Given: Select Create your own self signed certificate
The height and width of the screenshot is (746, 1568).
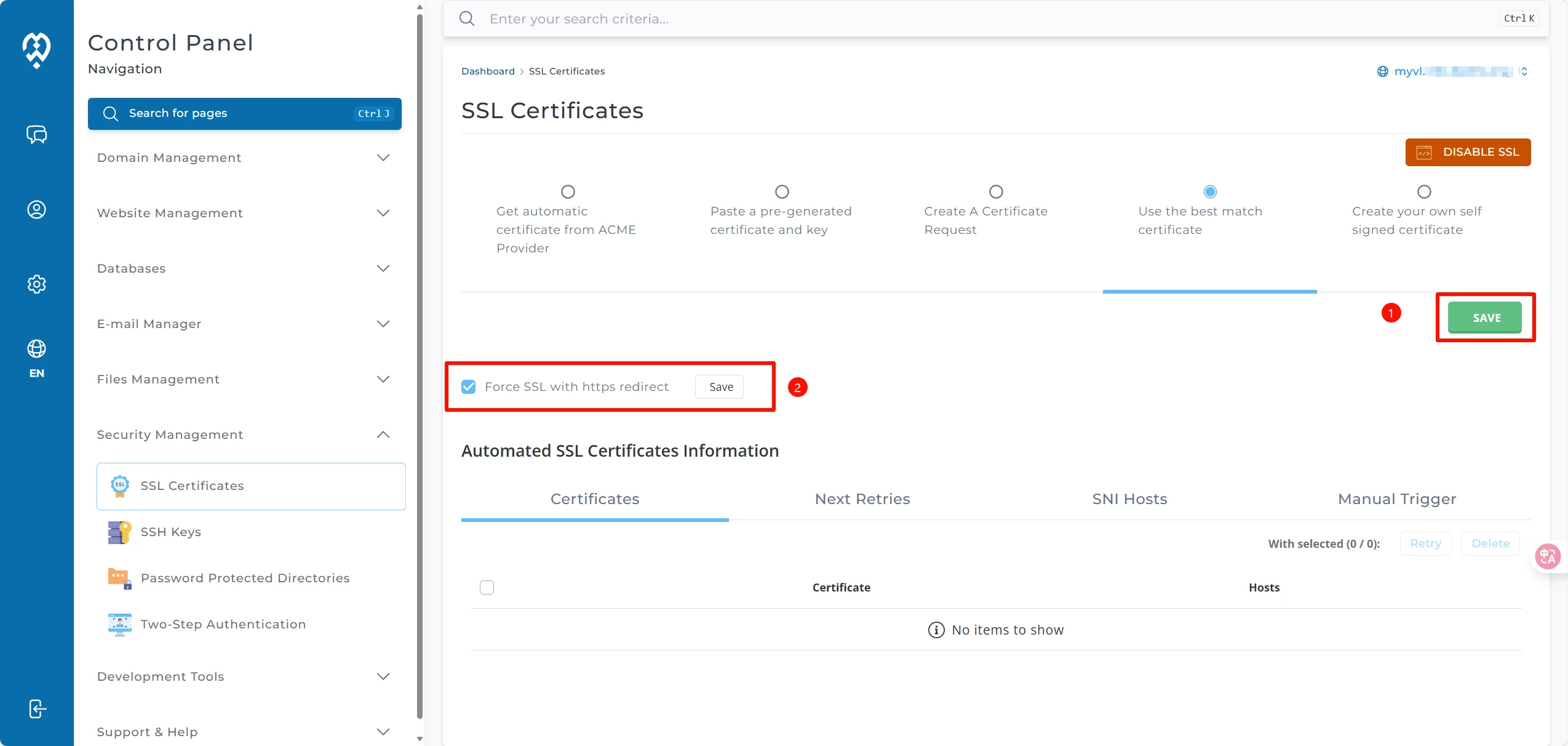Looking at the screenshot, I should tap(1423, 192).
